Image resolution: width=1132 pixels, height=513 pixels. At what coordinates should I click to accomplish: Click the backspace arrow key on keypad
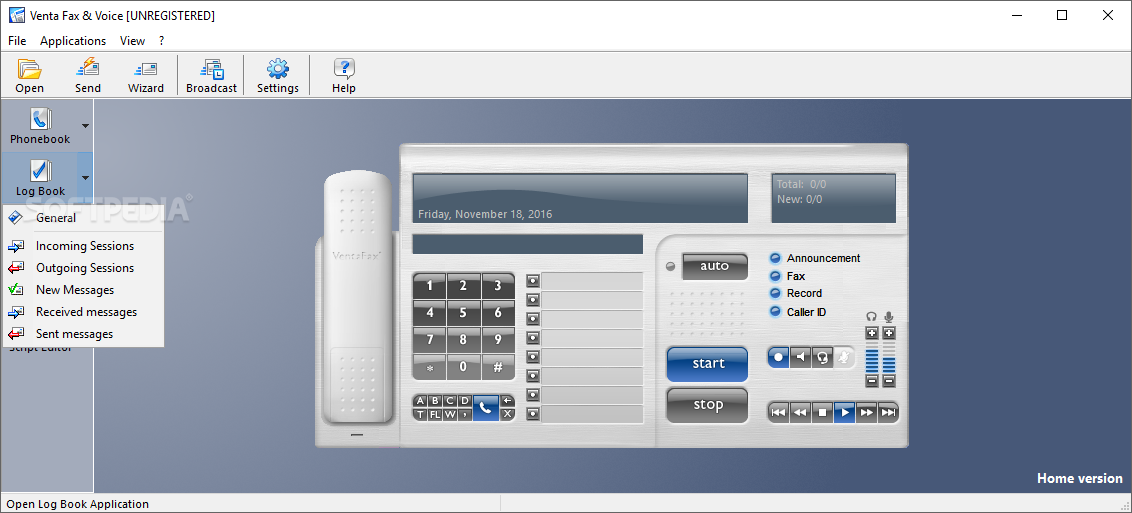click(507, 400)
